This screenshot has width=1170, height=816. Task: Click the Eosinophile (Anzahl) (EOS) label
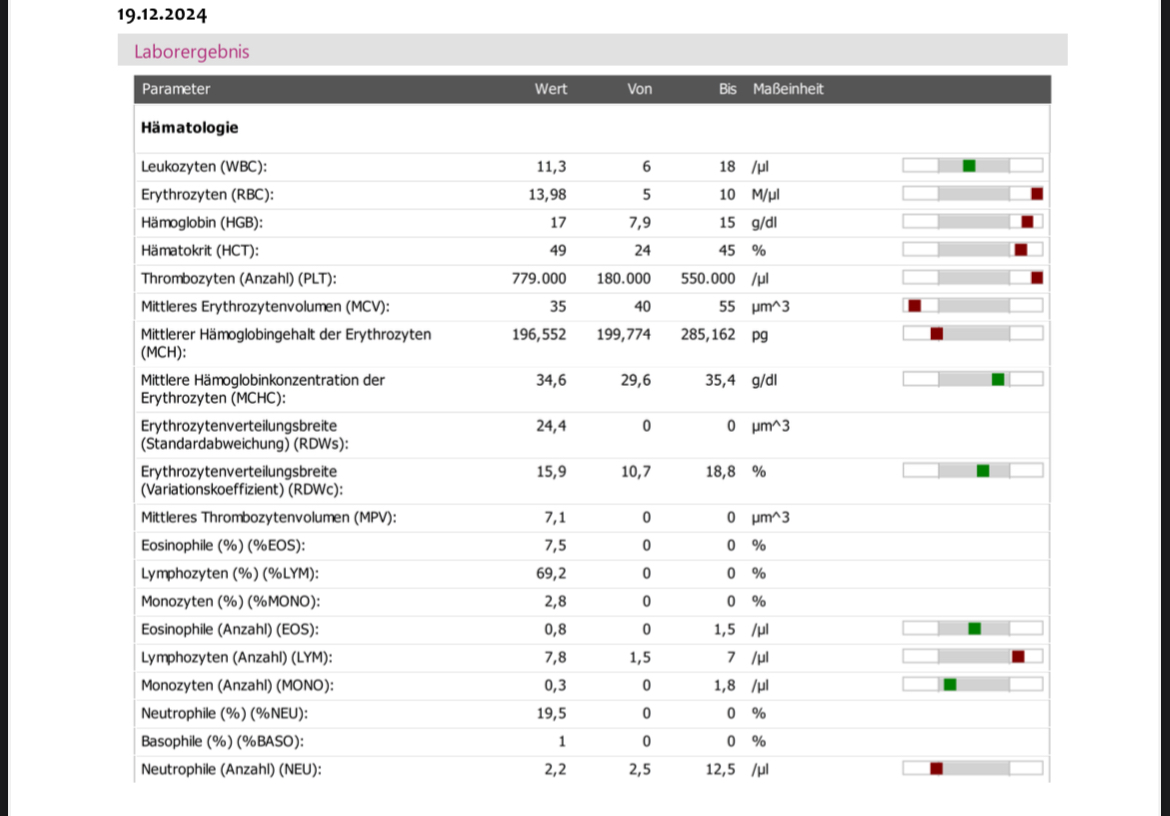tap(230, 630)
